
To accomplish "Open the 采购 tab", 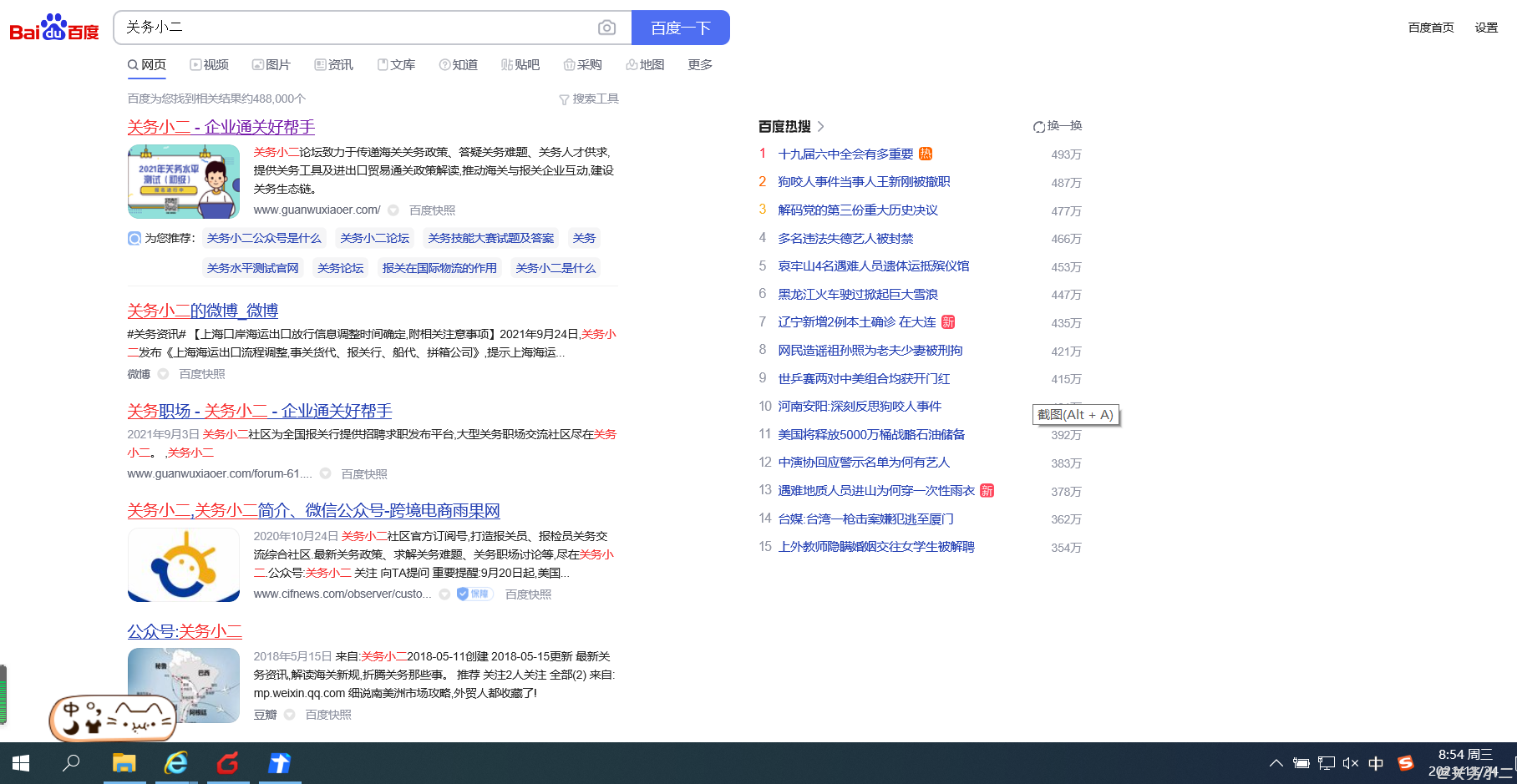I will (583, 65).
